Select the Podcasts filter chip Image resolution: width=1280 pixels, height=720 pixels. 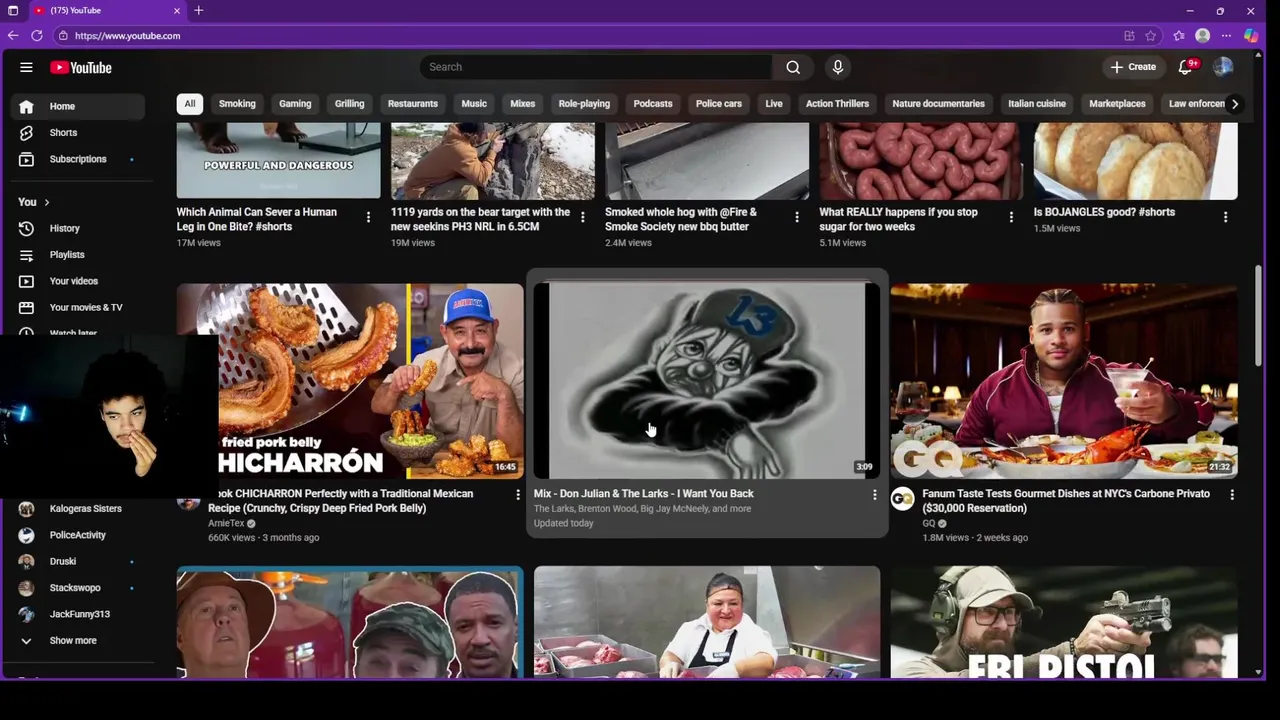tap(653, 104)
